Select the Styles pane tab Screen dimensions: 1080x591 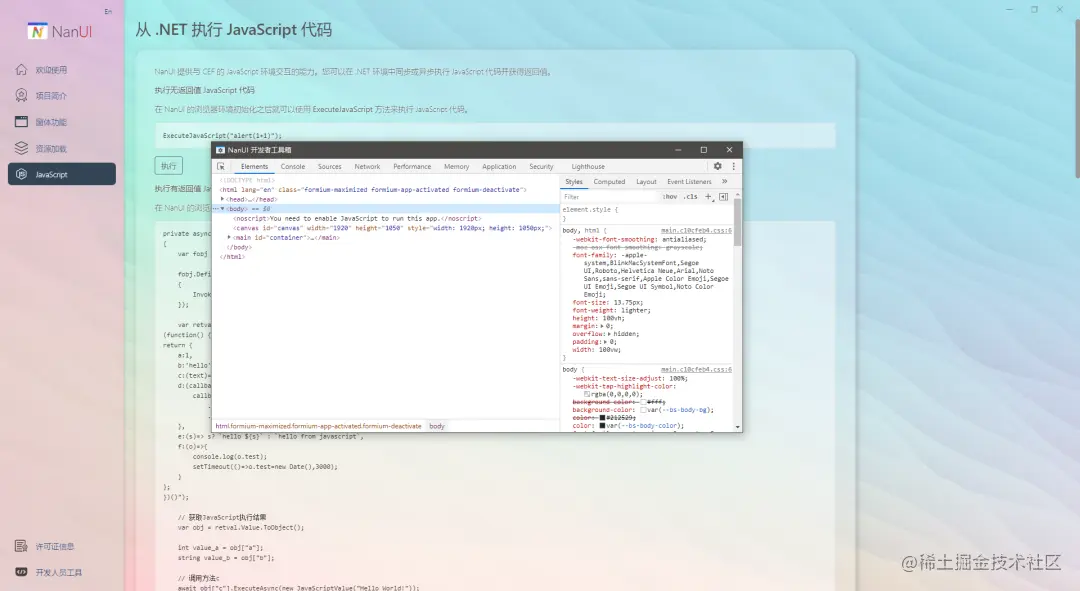click(x=574, y=182)
